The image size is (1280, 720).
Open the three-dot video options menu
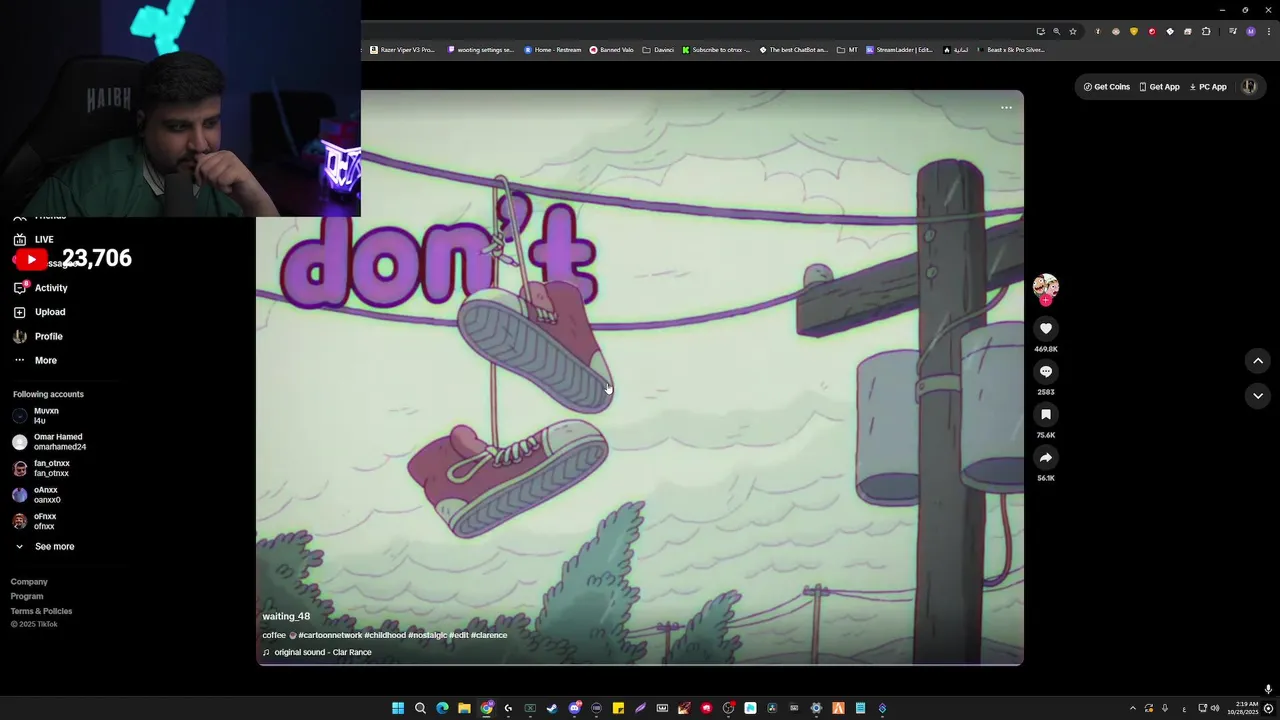click(x=1006, y=108)
